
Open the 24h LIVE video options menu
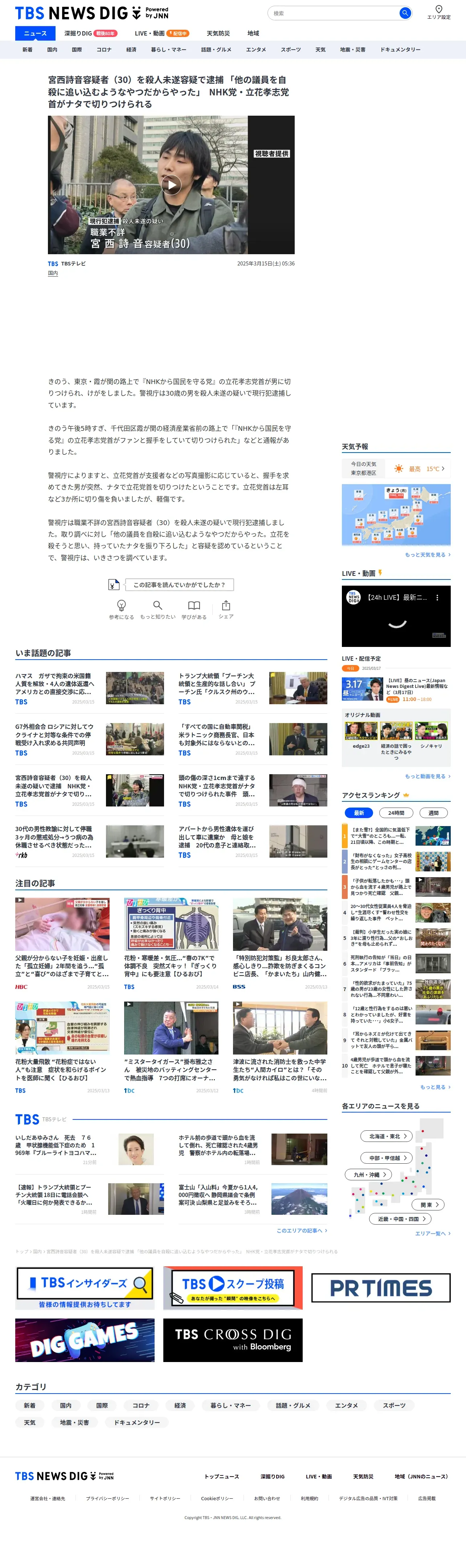pos(437,598)
